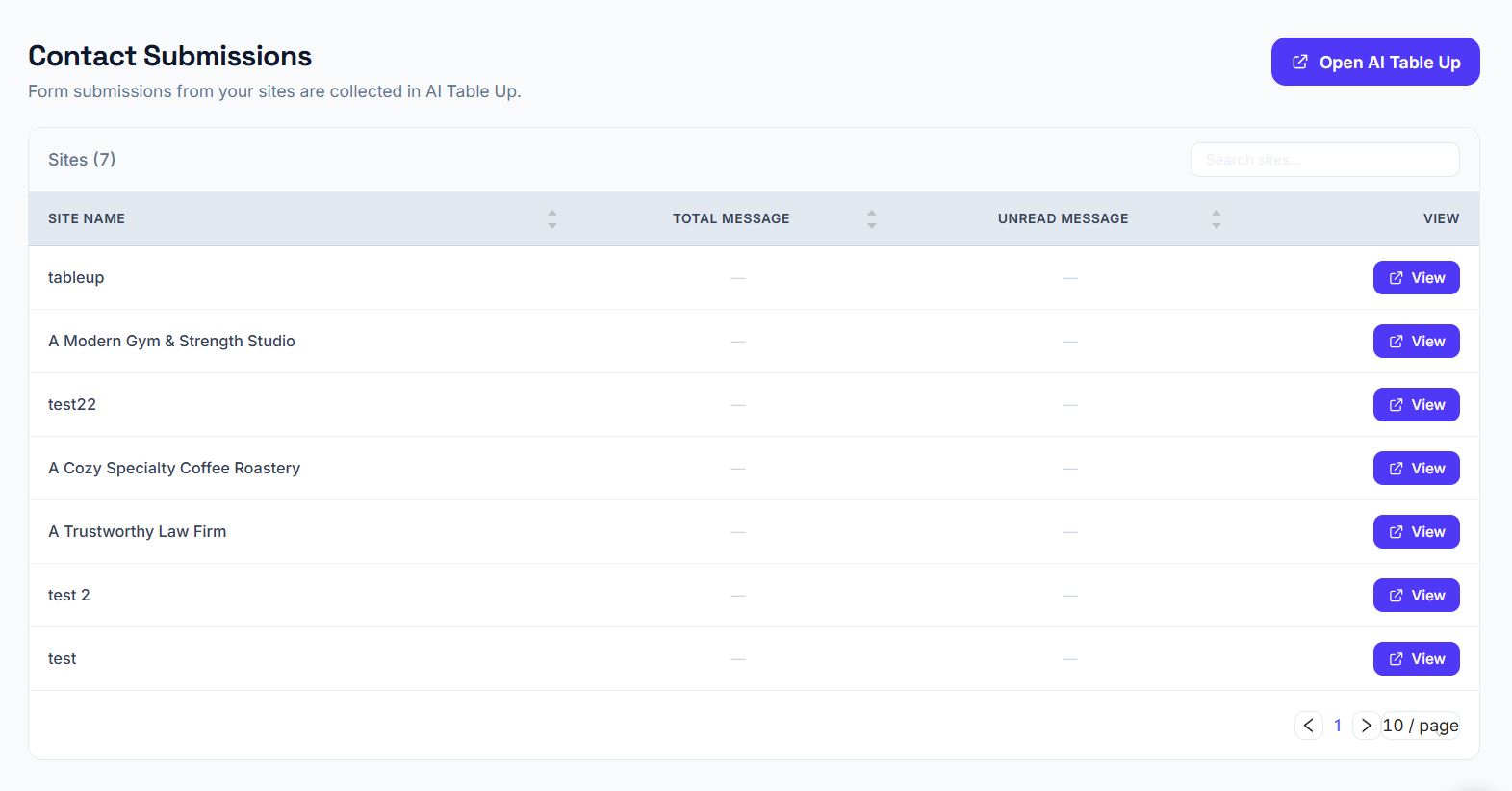Click the Contact Submissions heading

pyautogui.click(x=170, y=56)
